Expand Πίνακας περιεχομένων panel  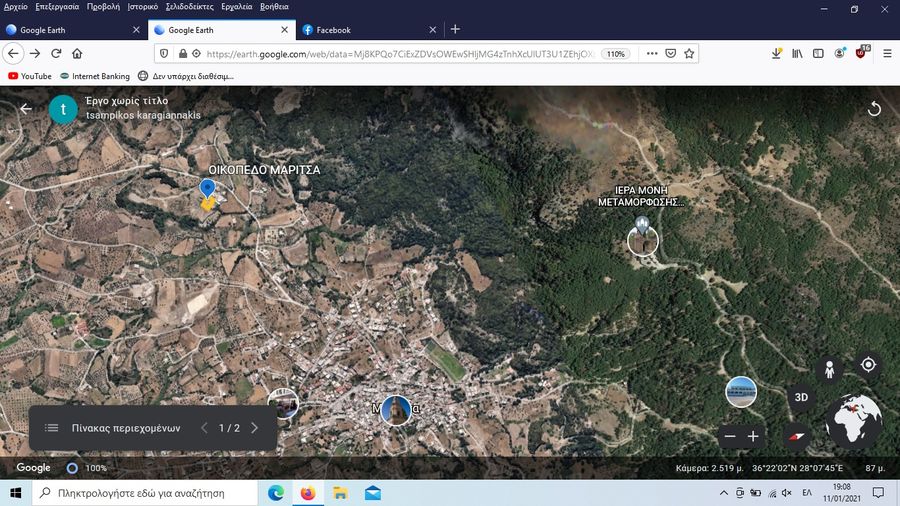coord(126,428)
